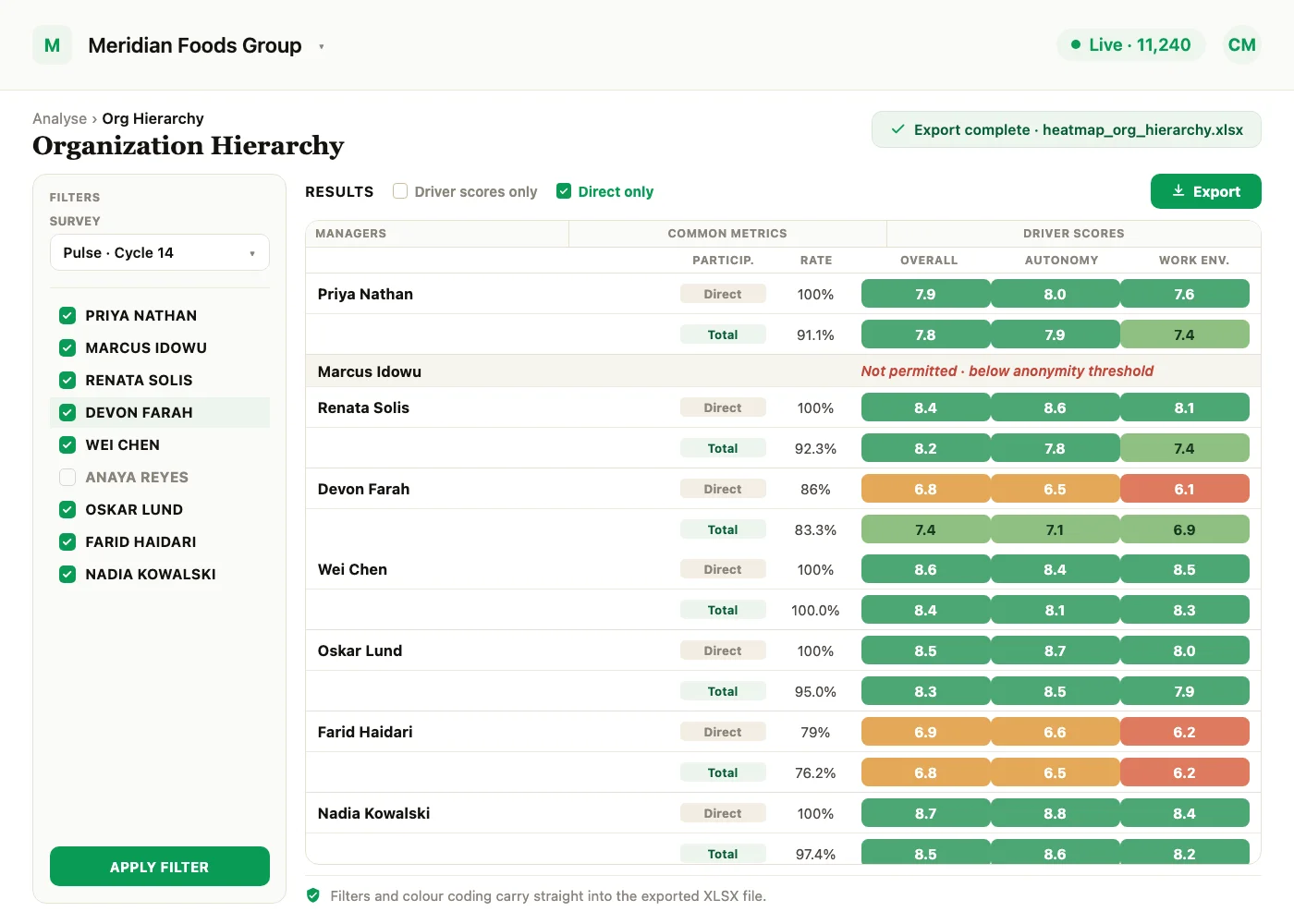Click the green Export button
Screen dimensions: 1294x924
pos(1205,191)
